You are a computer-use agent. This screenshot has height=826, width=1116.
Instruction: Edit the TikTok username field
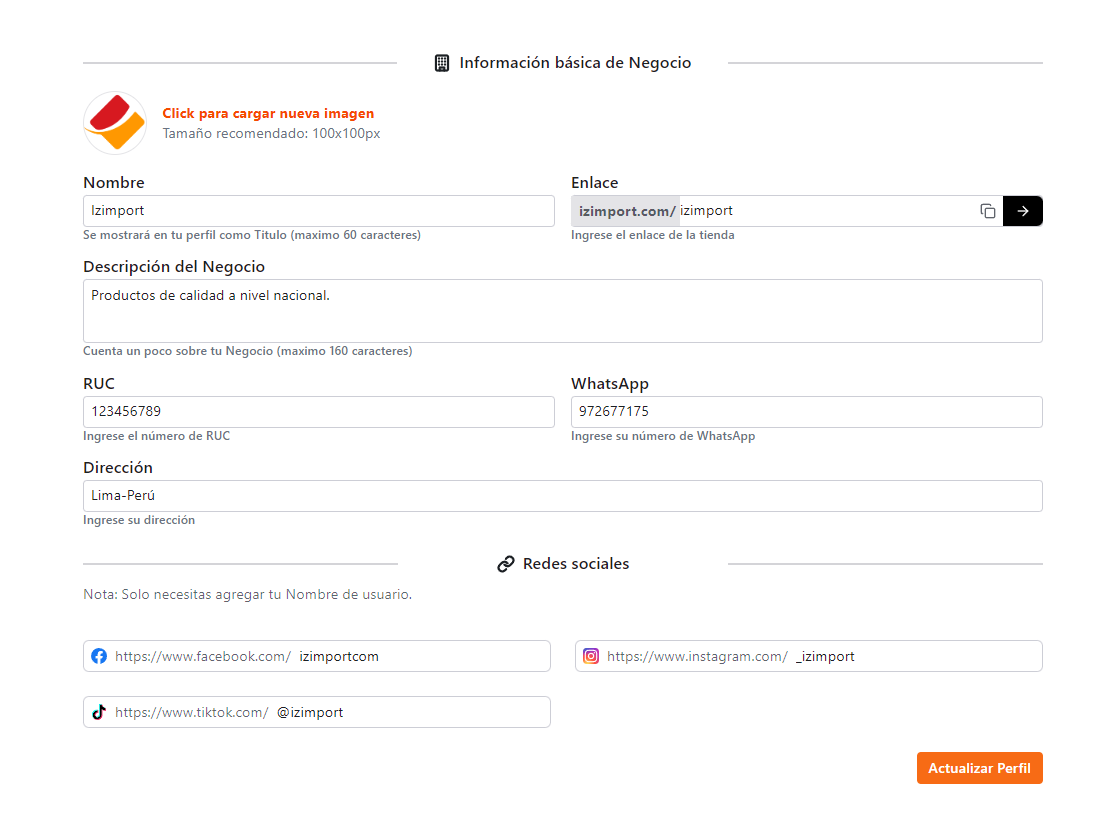[410, 712]
